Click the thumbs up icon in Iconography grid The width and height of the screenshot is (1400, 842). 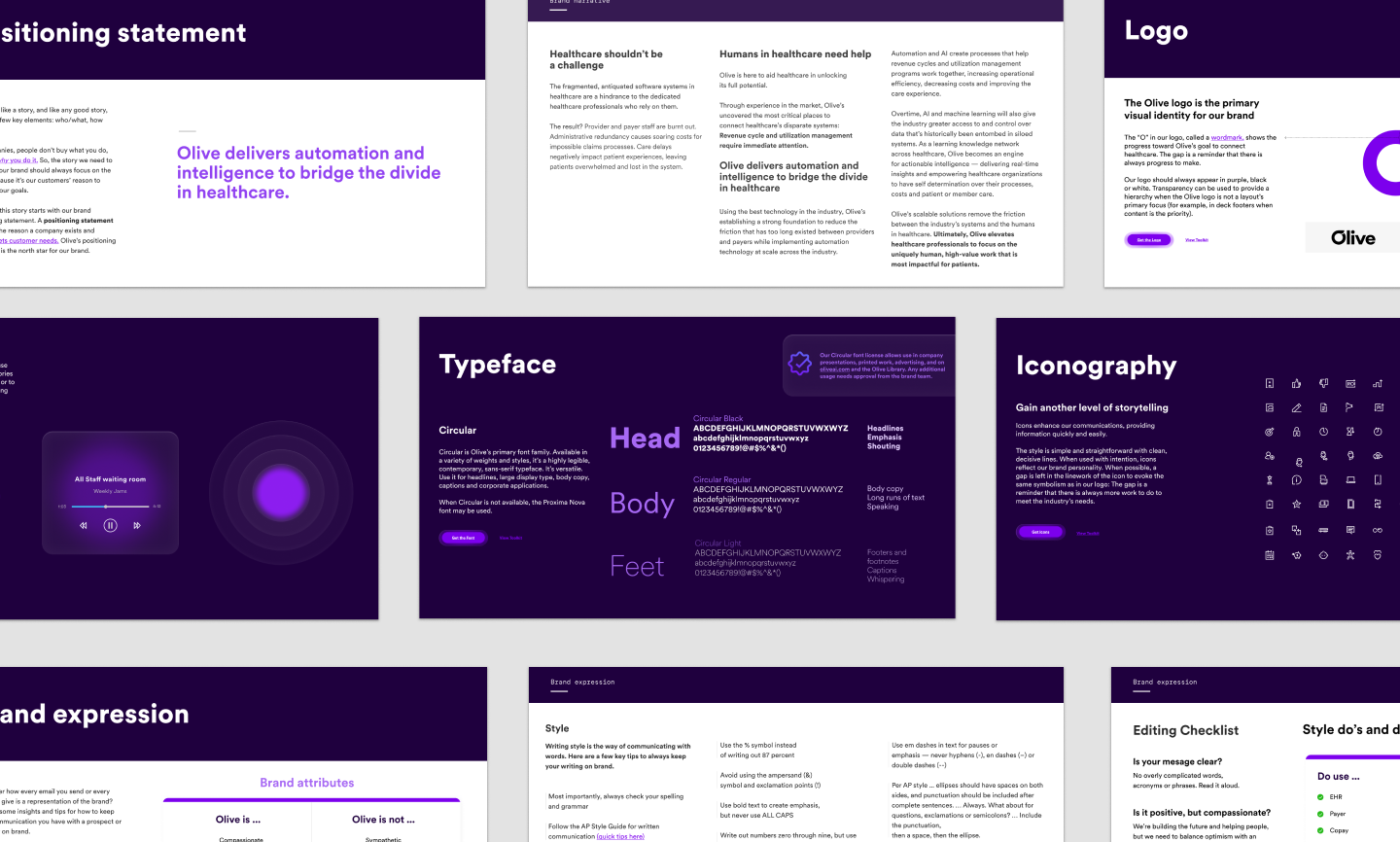tap(1296, 383)
